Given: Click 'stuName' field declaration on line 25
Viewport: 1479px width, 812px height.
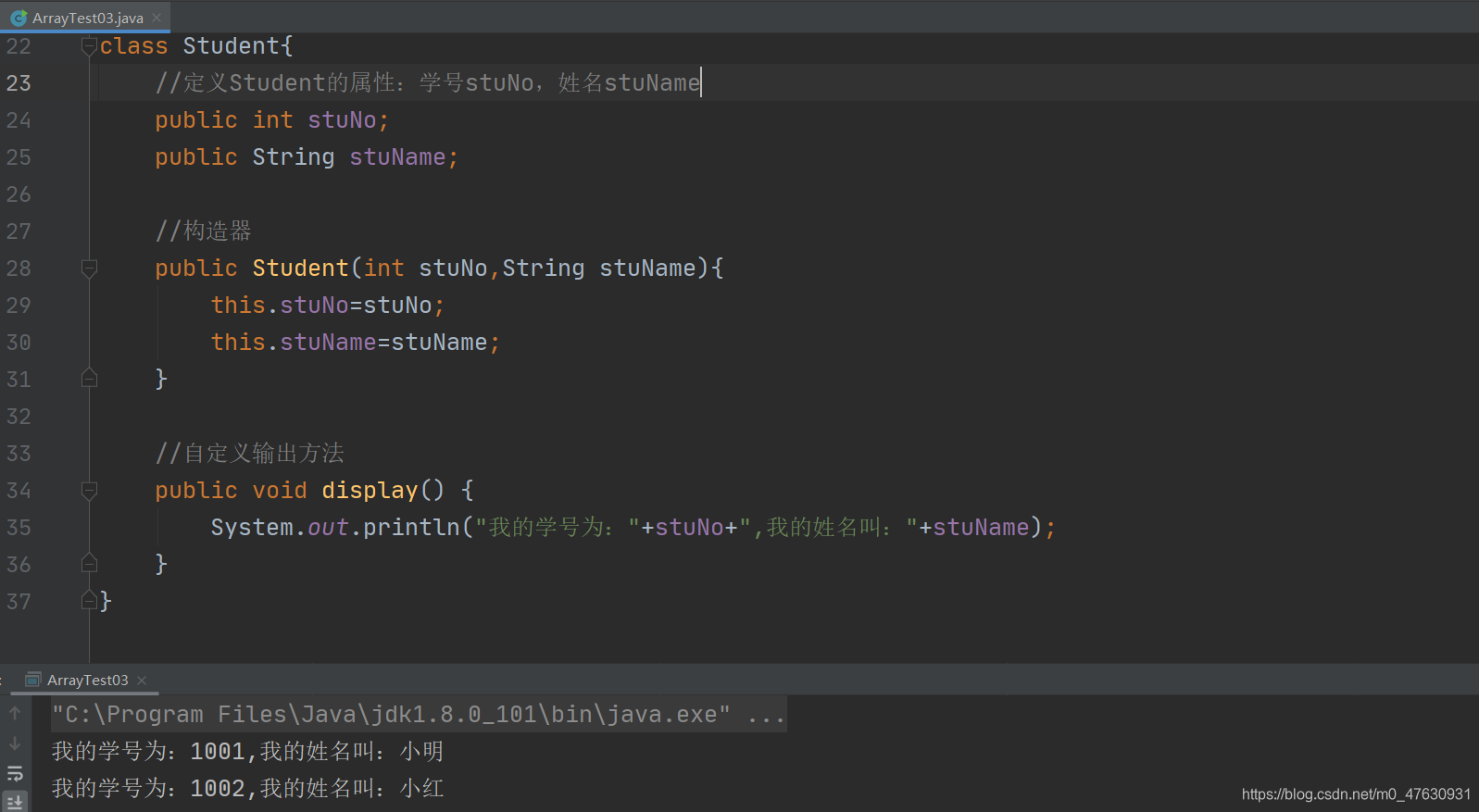Looking at the screenshot, I should point(397,156).
